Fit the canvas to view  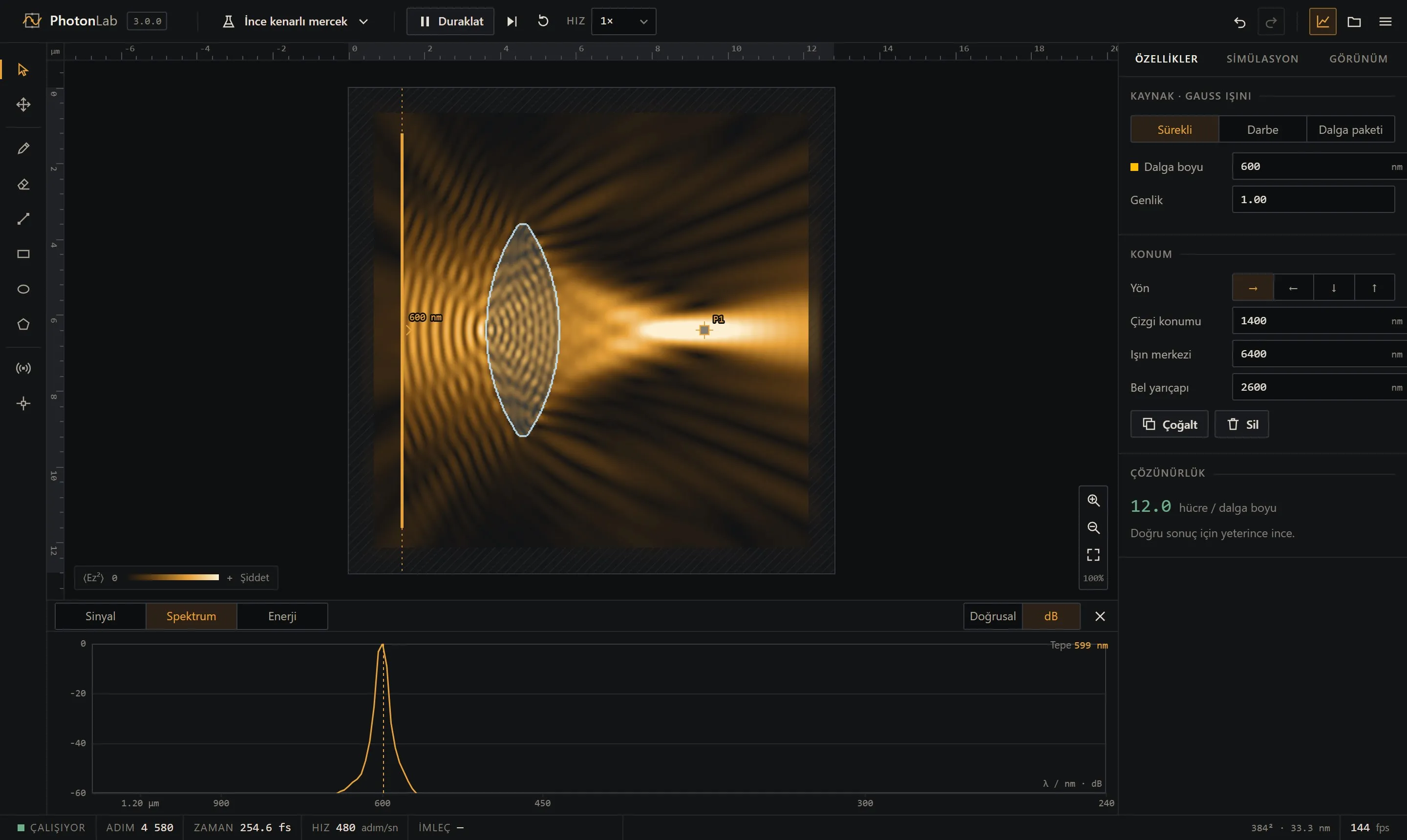pos(1093,555)
